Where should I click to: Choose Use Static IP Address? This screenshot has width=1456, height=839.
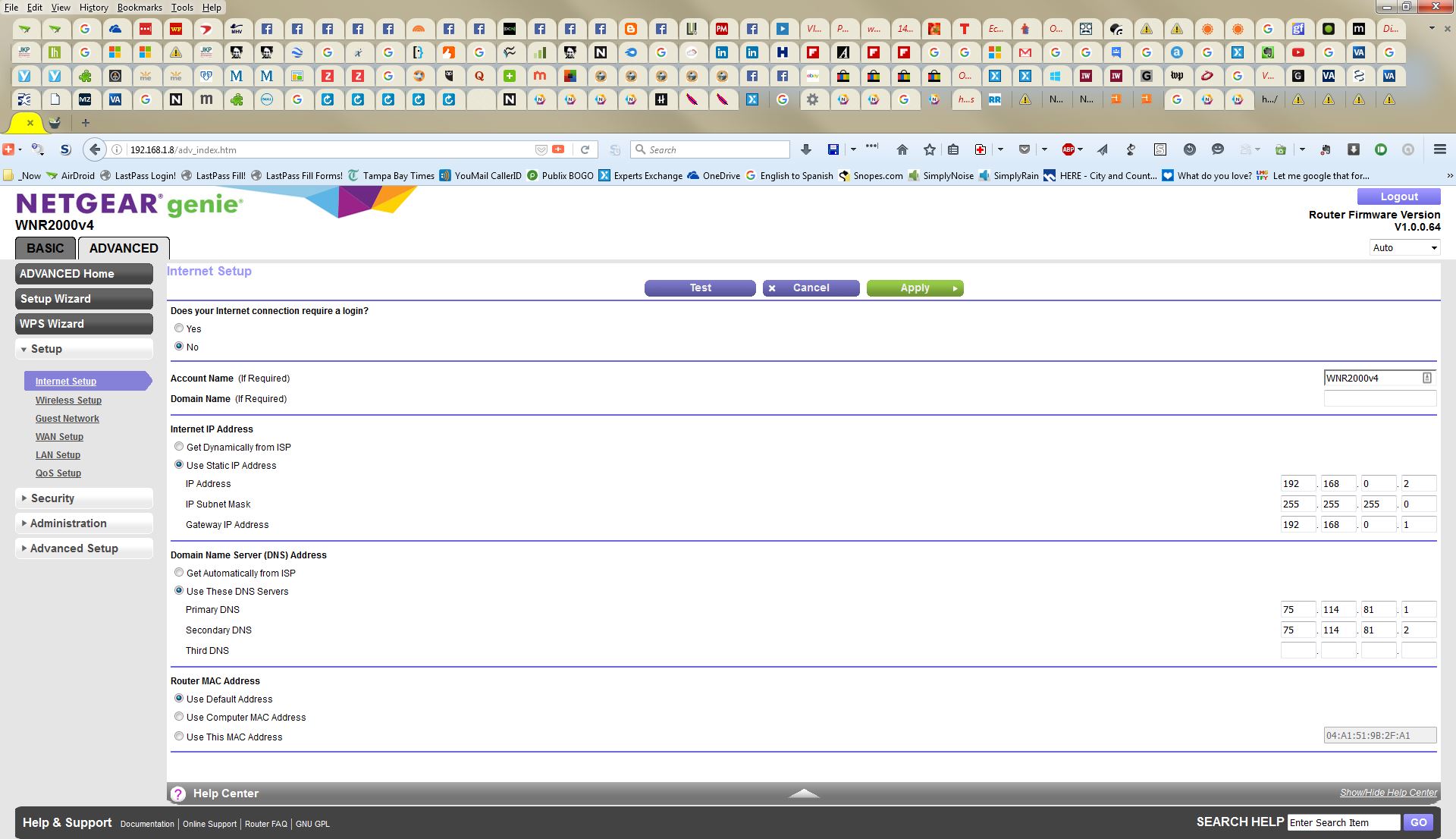pyautogui.click(x=179, y=465)
